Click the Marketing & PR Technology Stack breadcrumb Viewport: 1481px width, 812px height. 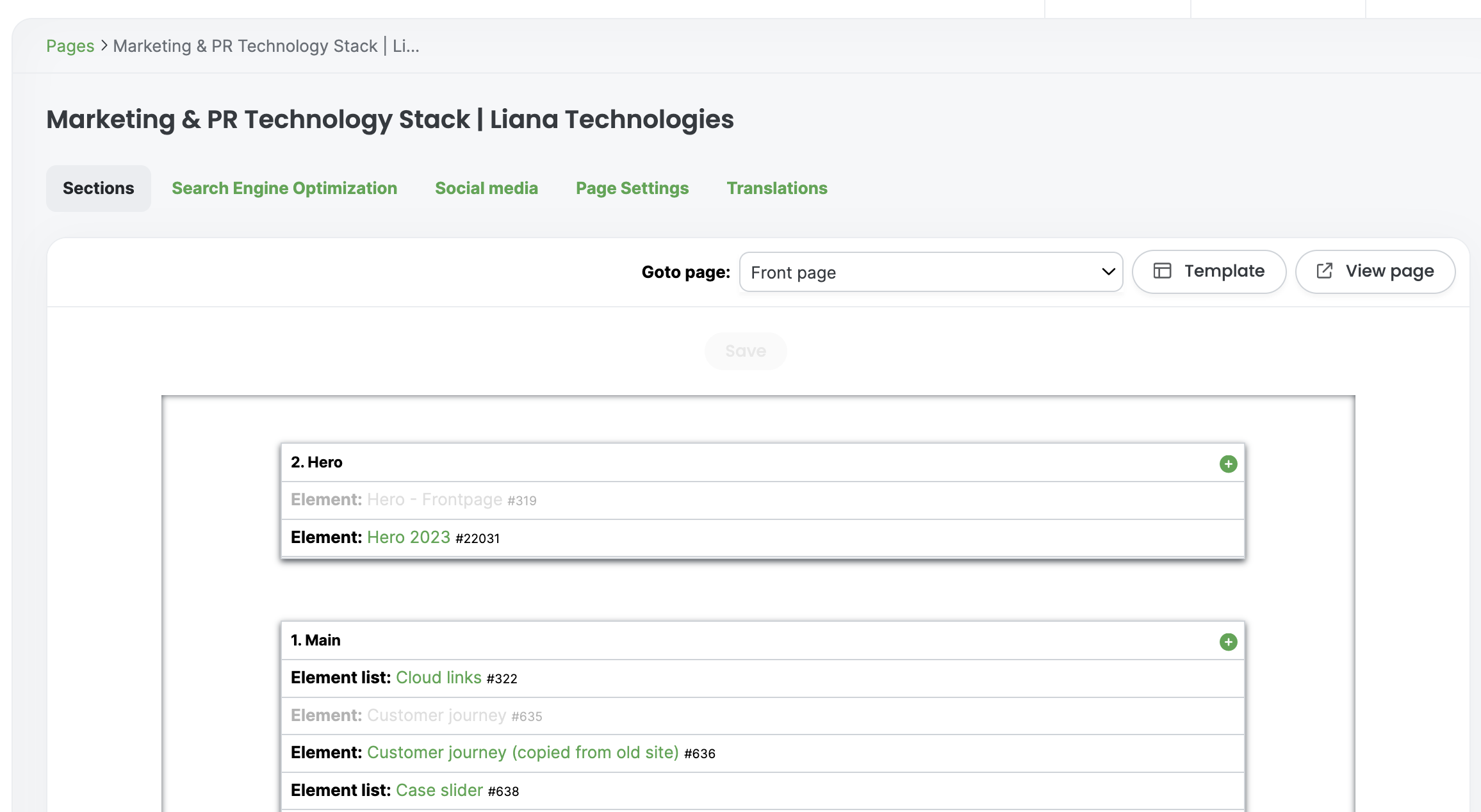(x=266, y=45)
